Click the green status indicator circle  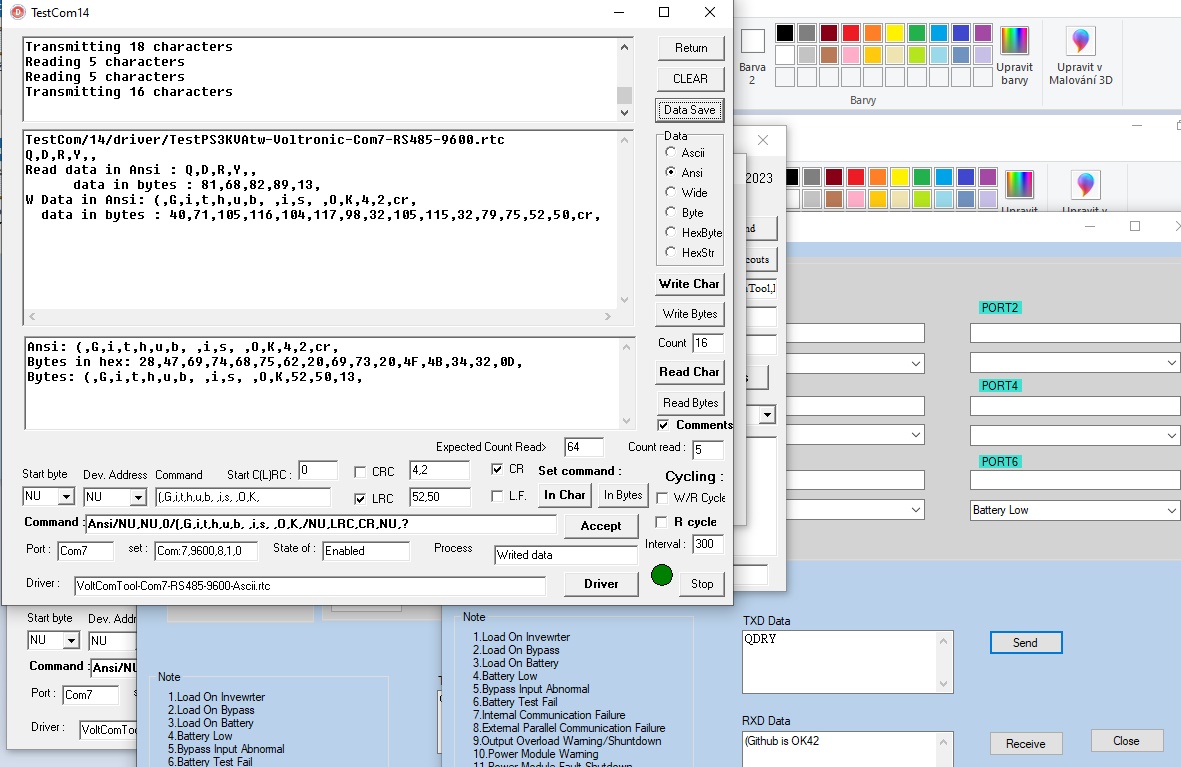[661, 576]
